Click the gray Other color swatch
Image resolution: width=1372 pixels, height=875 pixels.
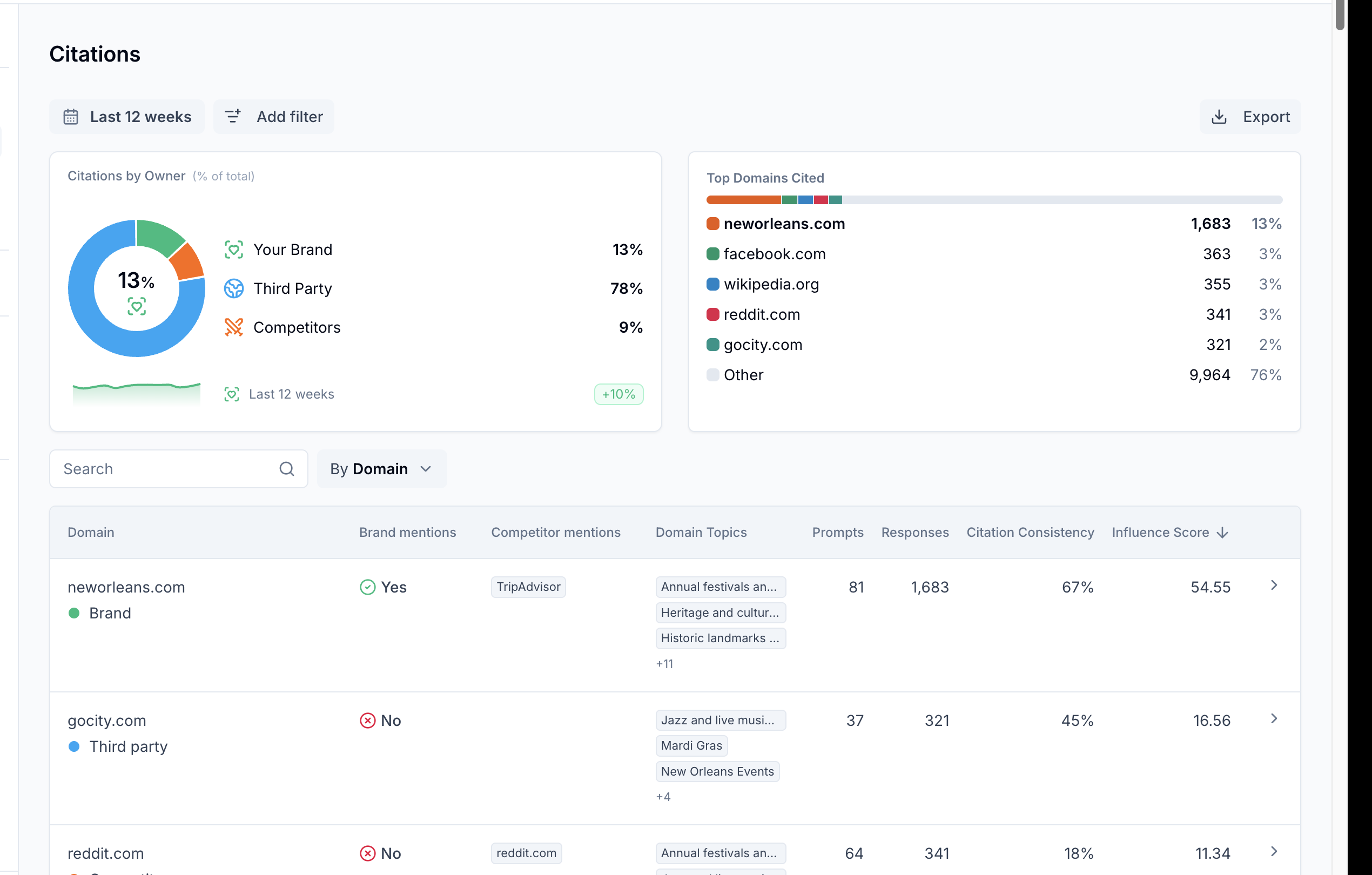tap(713, 374)
